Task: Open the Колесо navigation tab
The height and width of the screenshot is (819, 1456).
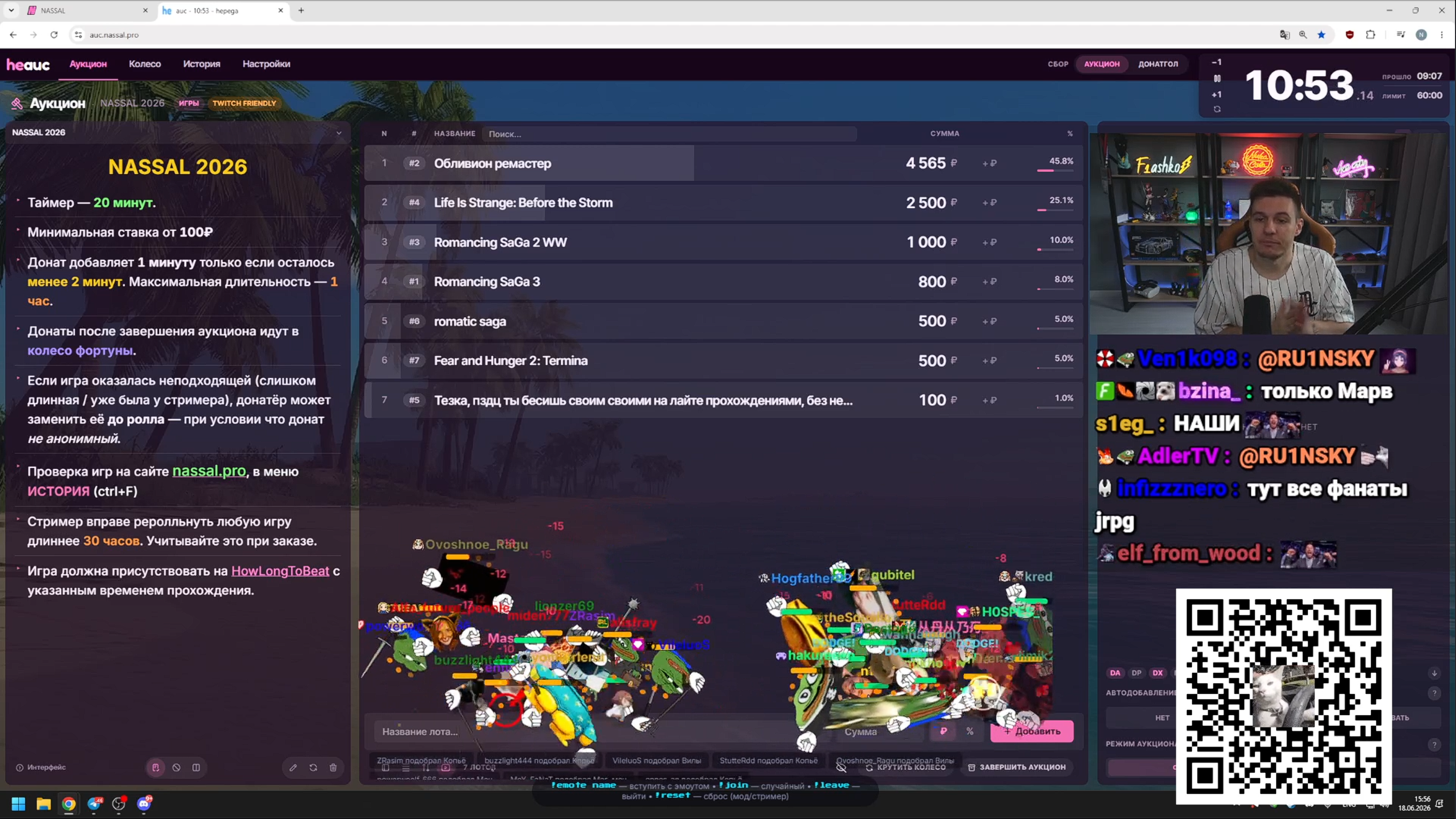Action: click(x=145, y=64)
